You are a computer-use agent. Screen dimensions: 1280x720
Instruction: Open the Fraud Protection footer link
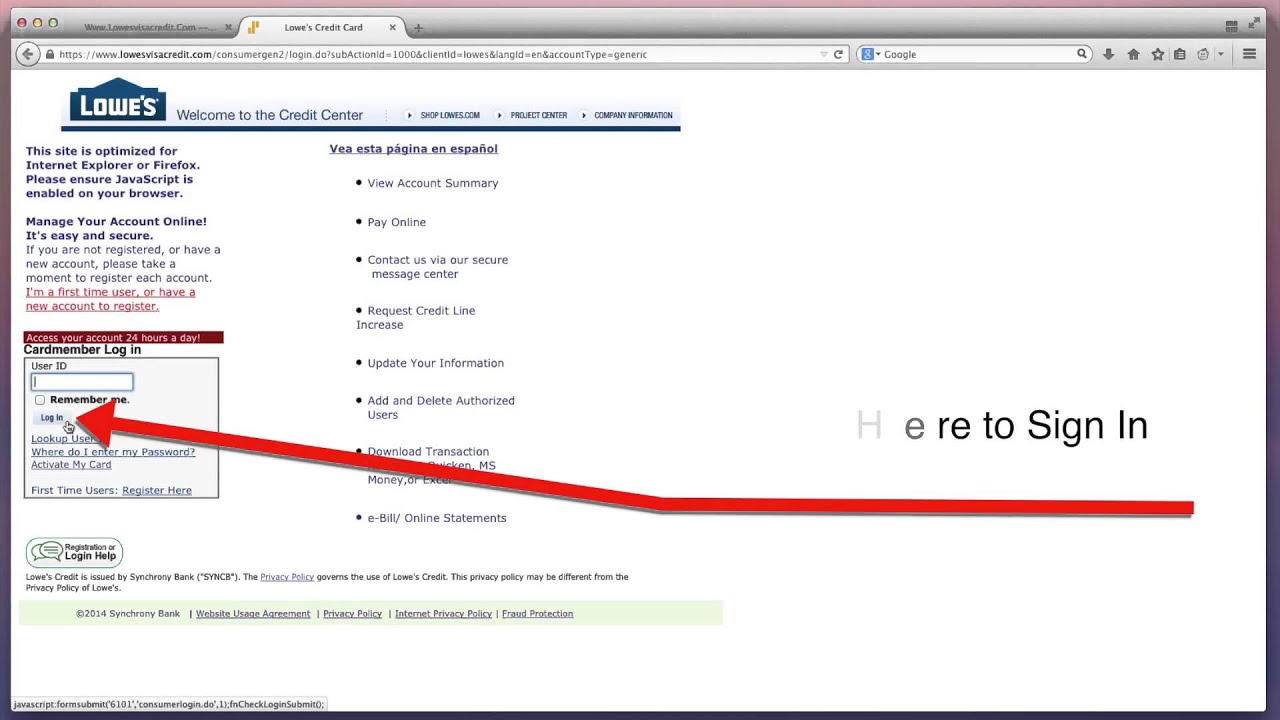[x=537, y=614]
